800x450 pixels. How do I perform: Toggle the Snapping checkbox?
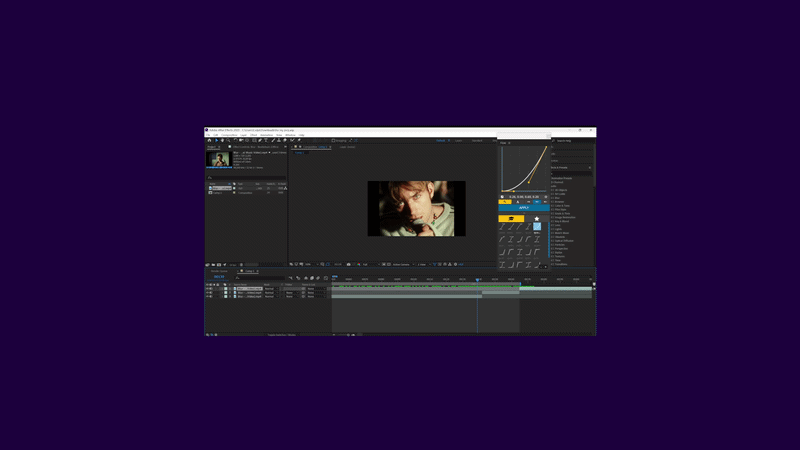point(333,140)
